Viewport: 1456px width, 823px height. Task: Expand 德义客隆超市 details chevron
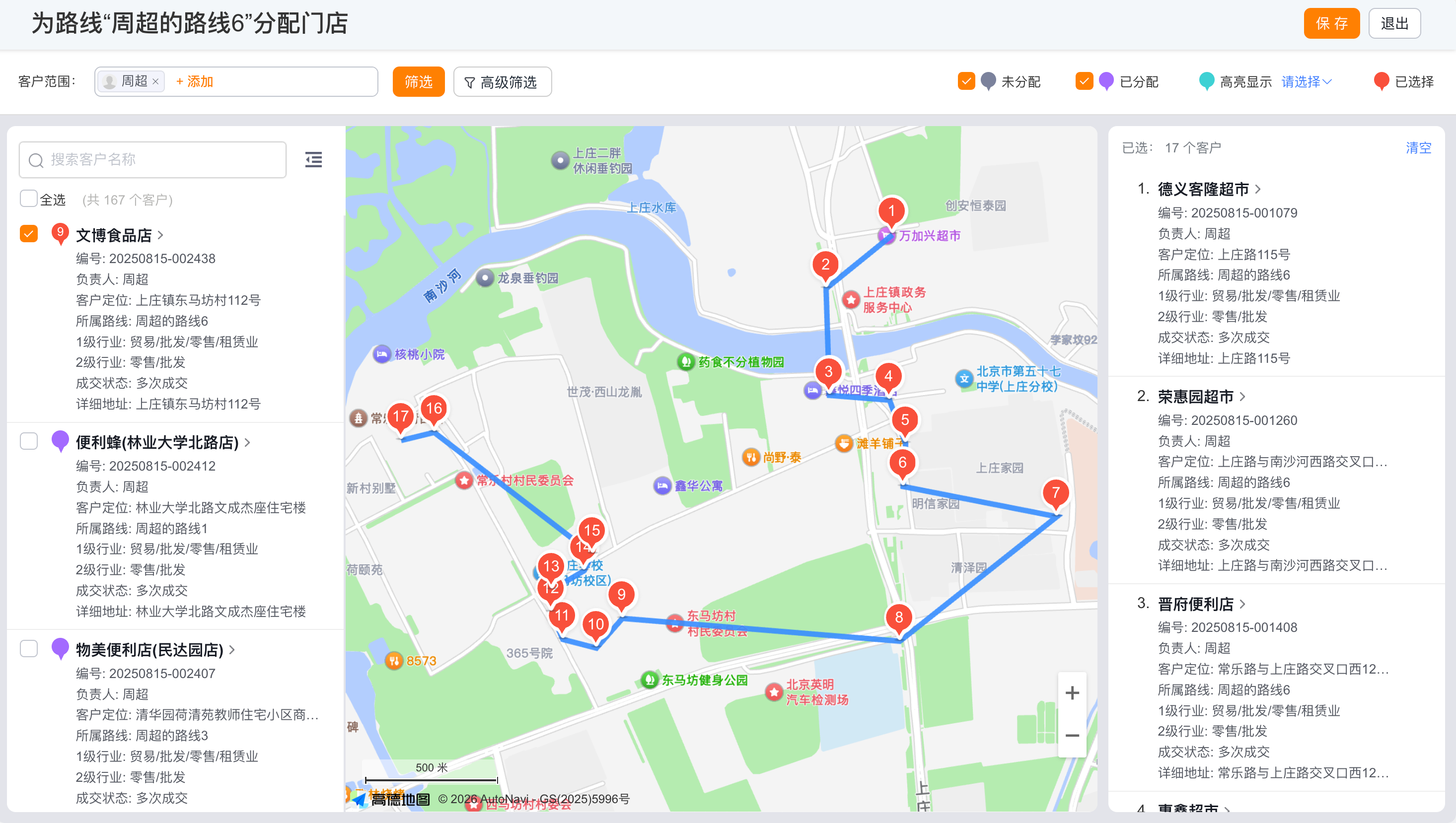[1257, 189]
